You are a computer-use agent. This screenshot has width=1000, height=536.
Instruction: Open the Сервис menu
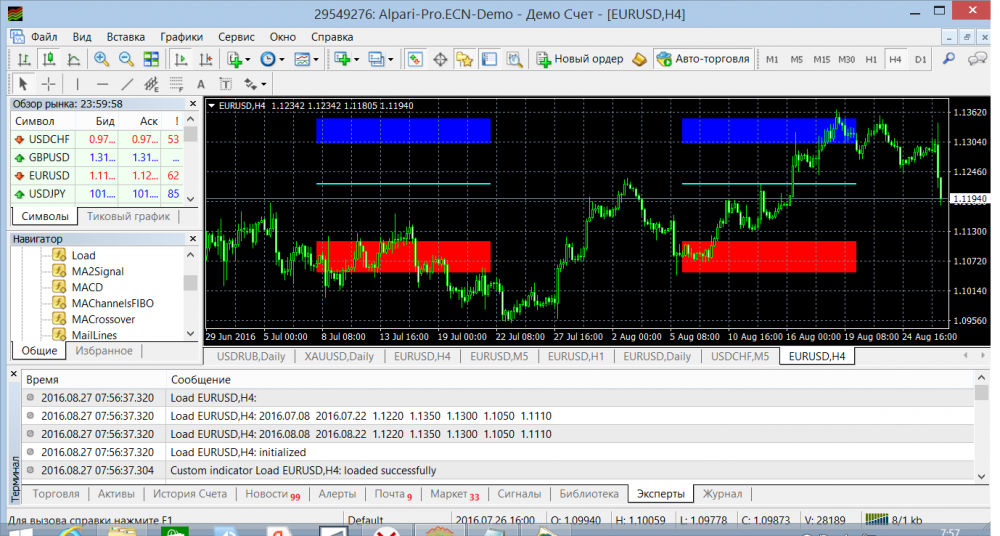236,37
